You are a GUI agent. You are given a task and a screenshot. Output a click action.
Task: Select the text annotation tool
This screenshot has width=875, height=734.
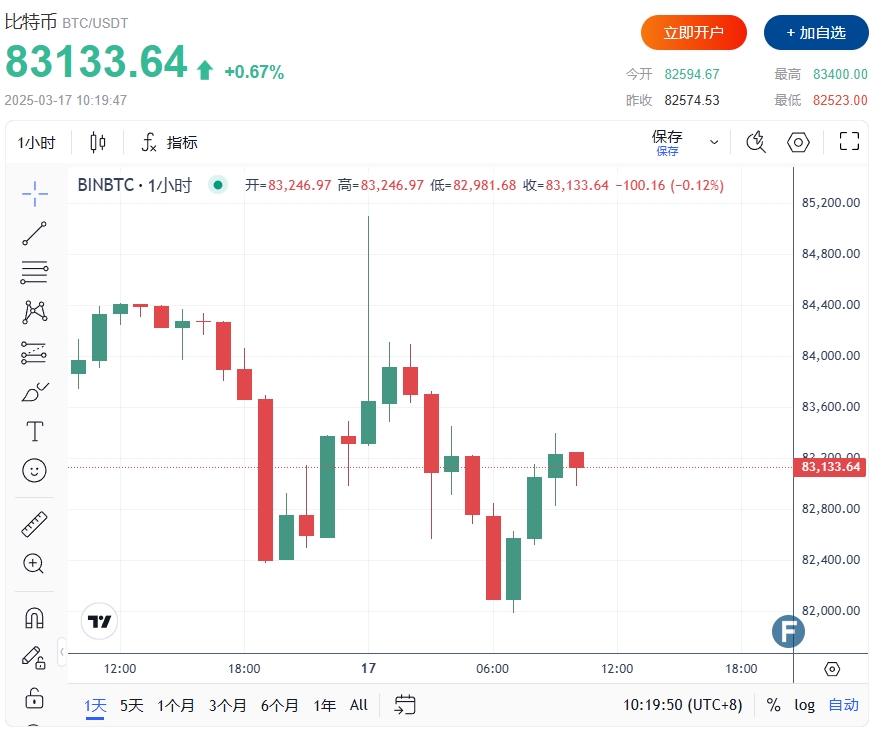35,431
